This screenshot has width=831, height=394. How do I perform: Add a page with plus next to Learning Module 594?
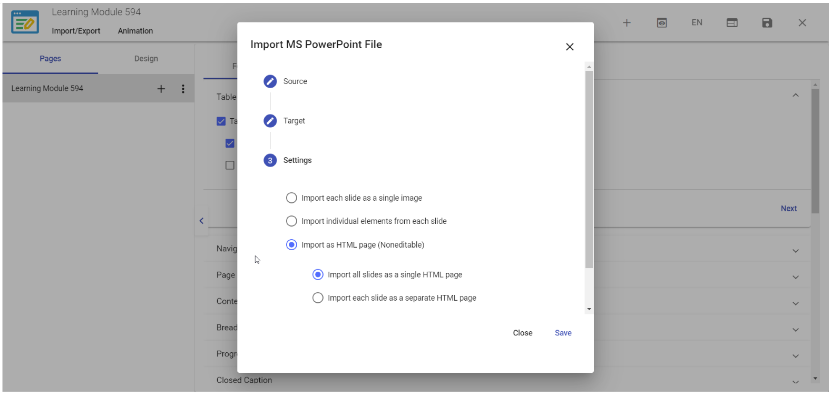coord(161,89)
